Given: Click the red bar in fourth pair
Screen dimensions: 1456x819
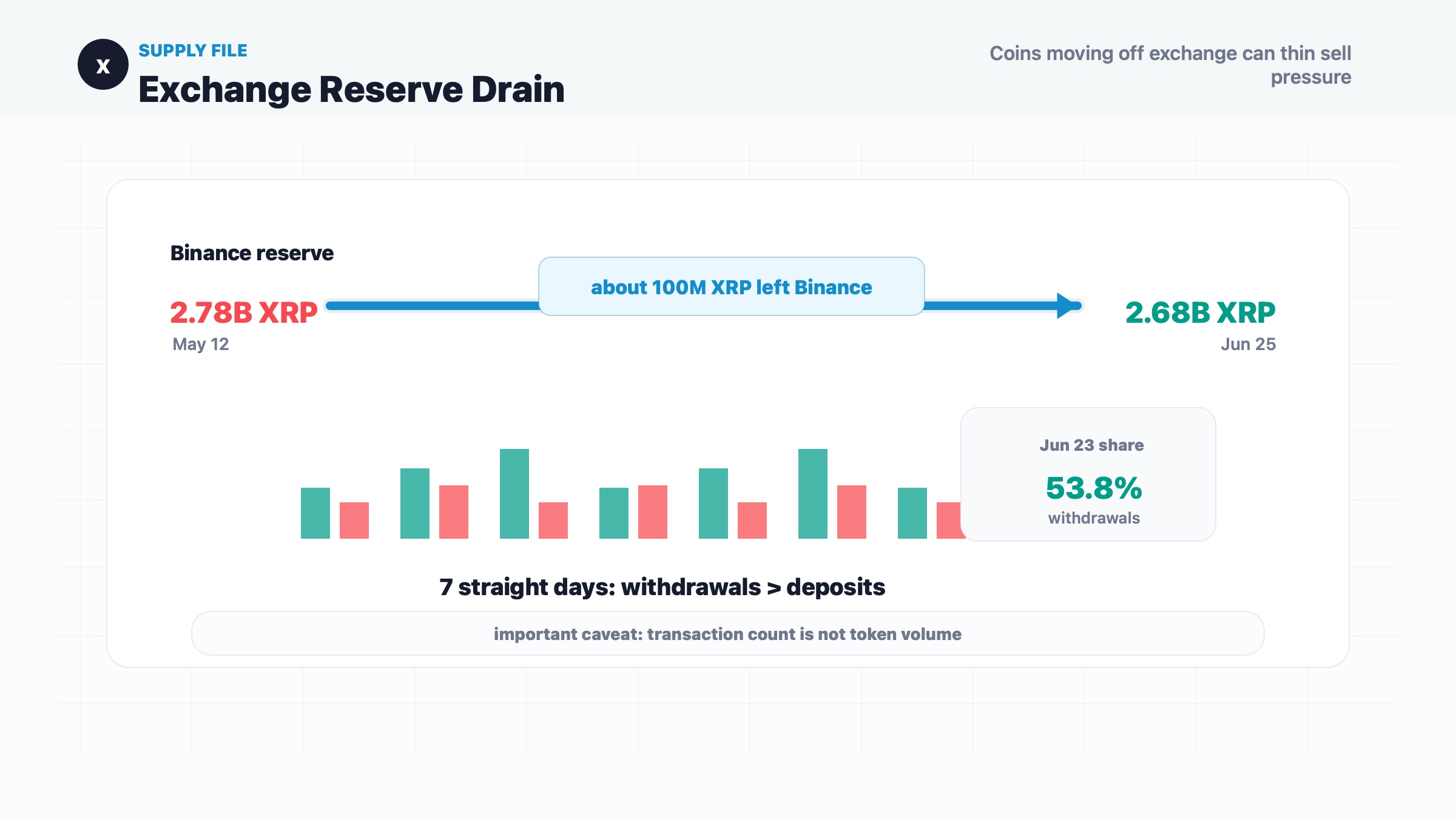Looking at the screenshot, I should click(x=653, y=512).
